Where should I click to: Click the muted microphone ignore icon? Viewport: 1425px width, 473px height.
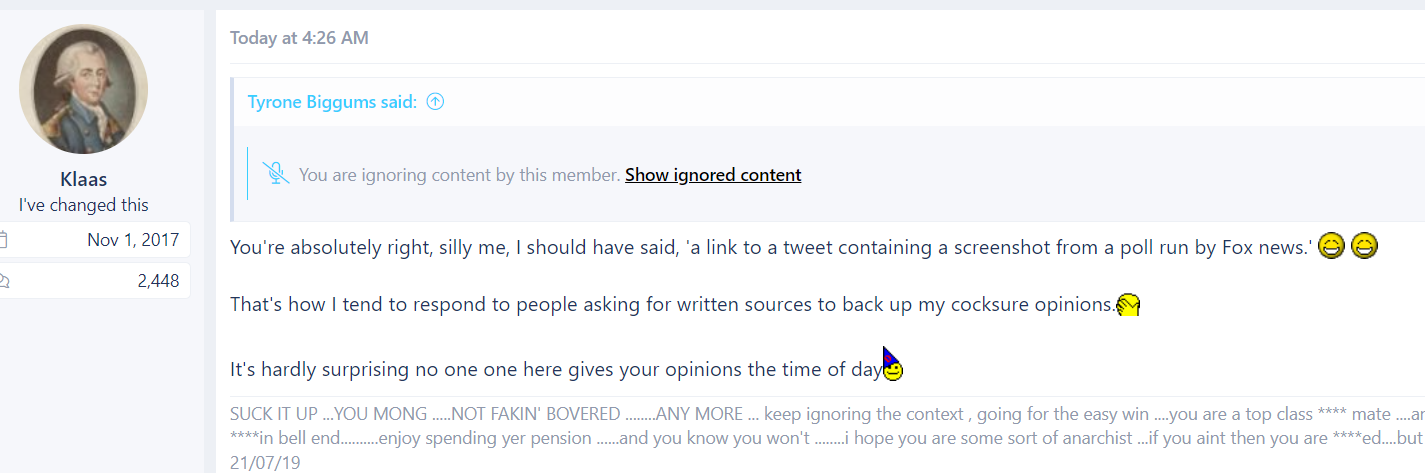click(x=276, y=174)
